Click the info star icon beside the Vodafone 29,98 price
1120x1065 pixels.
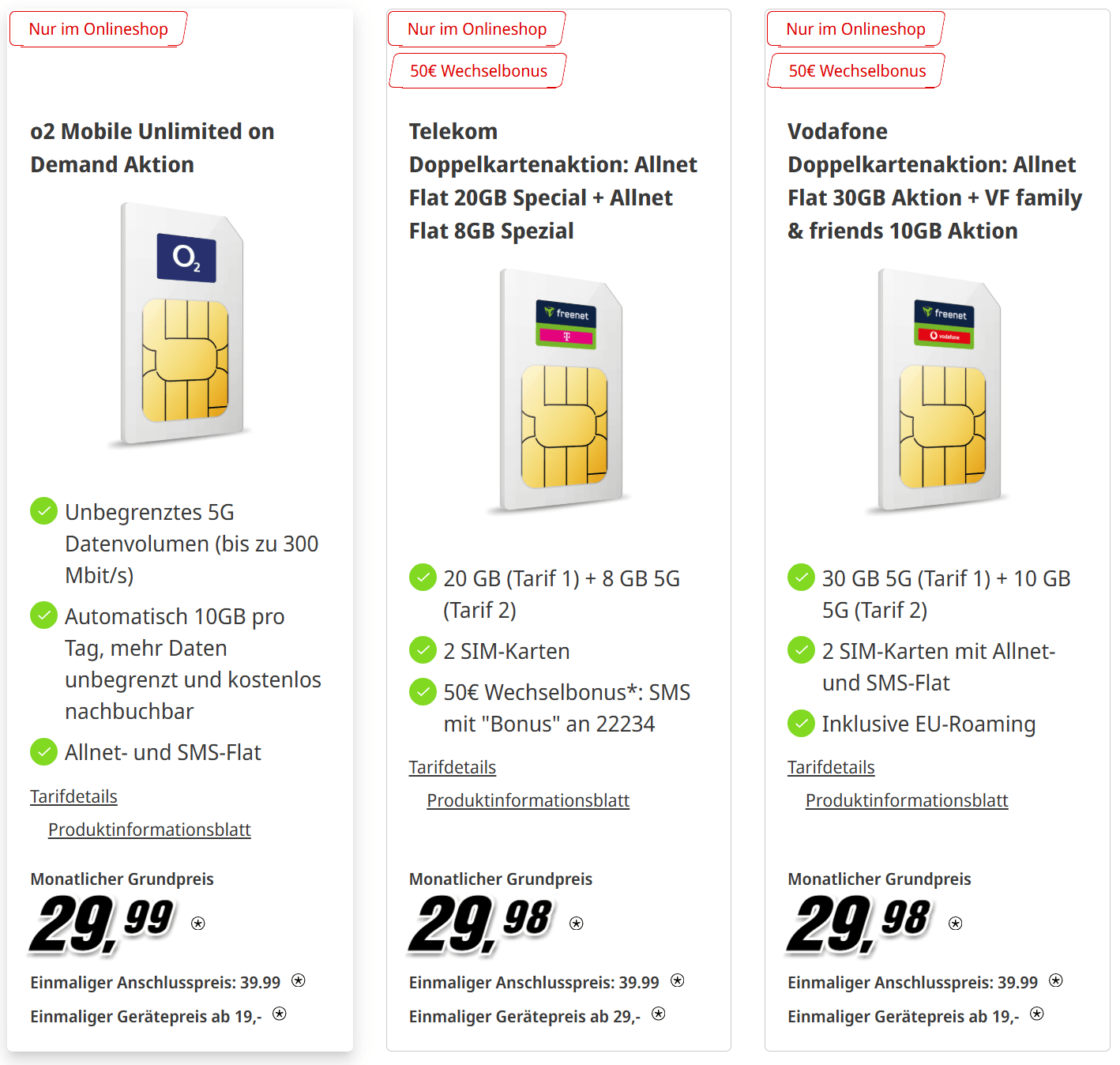956,924
